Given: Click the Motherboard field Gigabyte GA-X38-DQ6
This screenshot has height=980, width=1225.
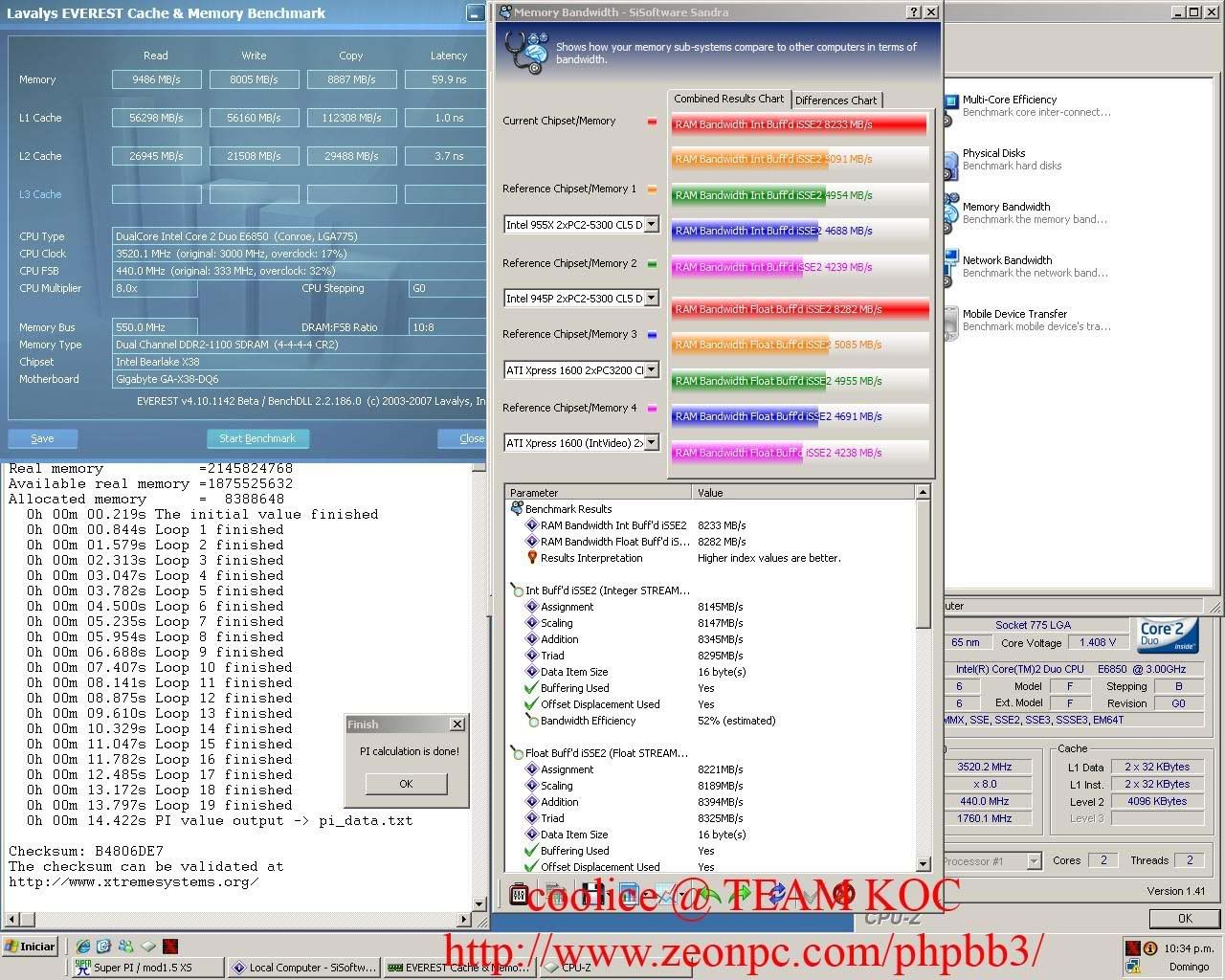Looking at the screenshot, I should pyautogui.click(x=300, y=379).
